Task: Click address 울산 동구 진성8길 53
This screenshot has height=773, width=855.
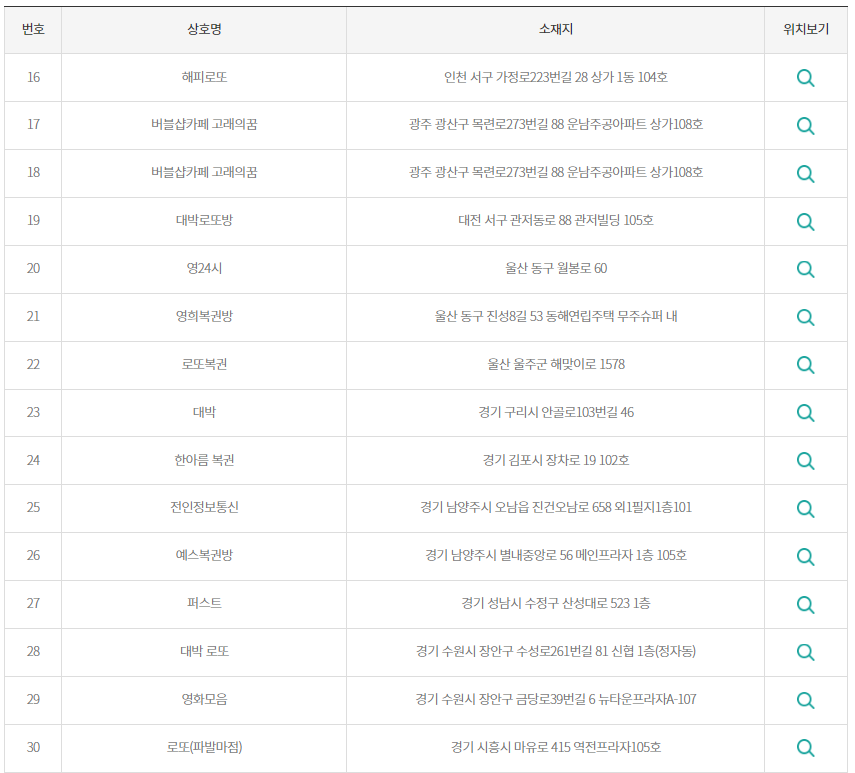Action: click(555, 316)
